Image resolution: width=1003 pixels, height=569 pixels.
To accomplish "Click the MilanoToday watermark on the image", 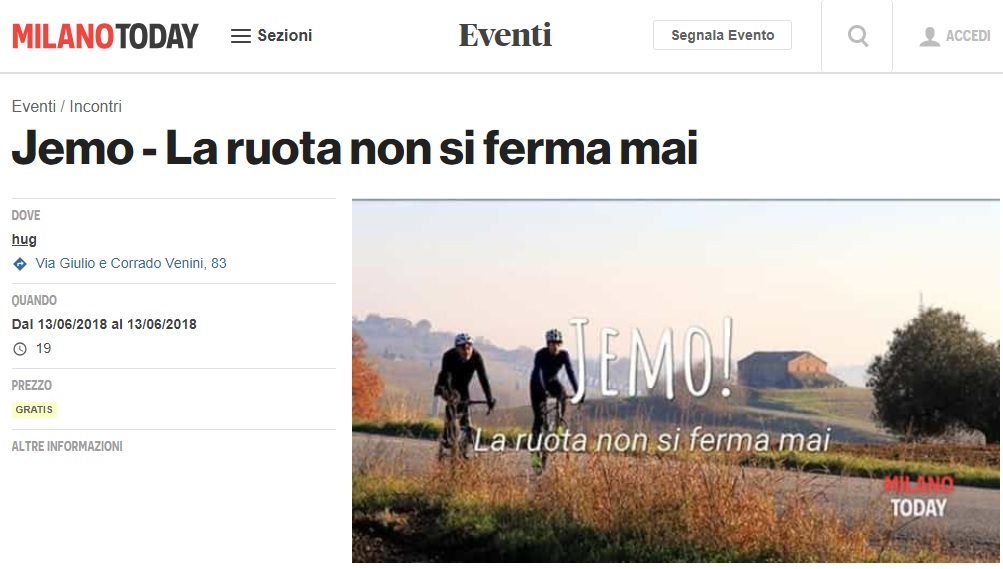I will [x=919, y=496].
